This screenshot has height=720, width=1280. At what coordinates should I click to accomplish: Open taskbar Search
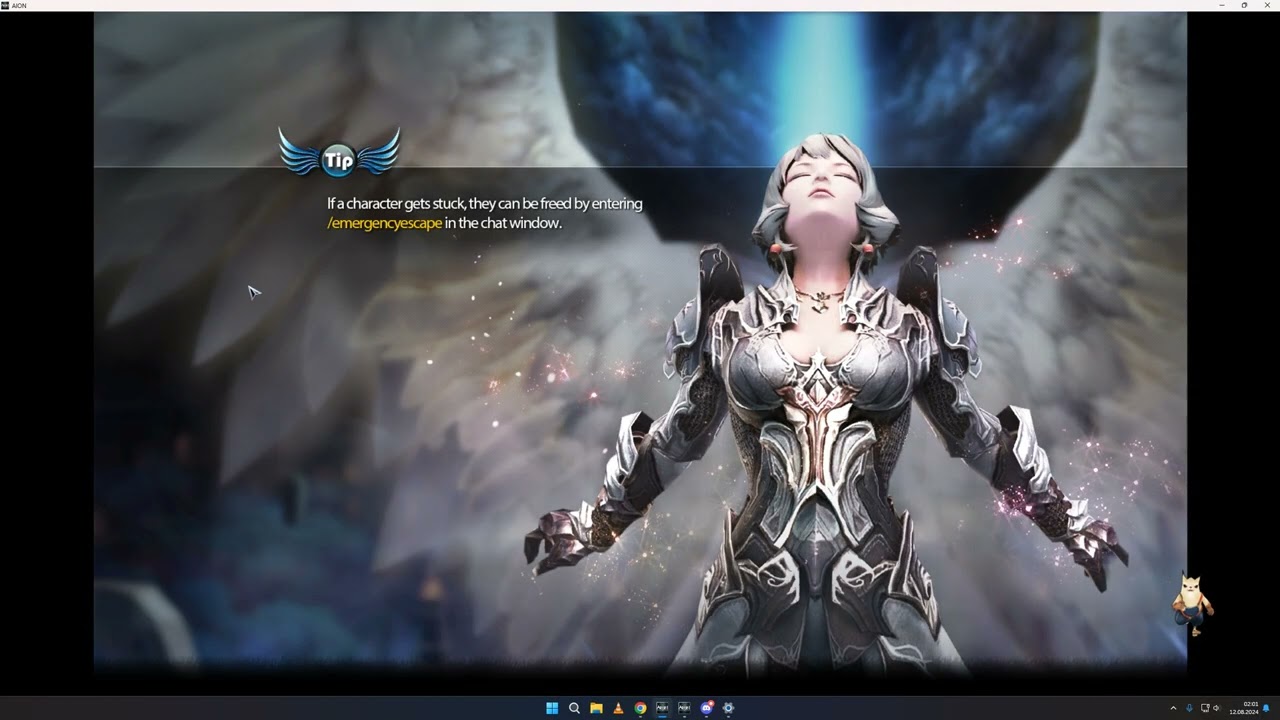pos(574,708)
